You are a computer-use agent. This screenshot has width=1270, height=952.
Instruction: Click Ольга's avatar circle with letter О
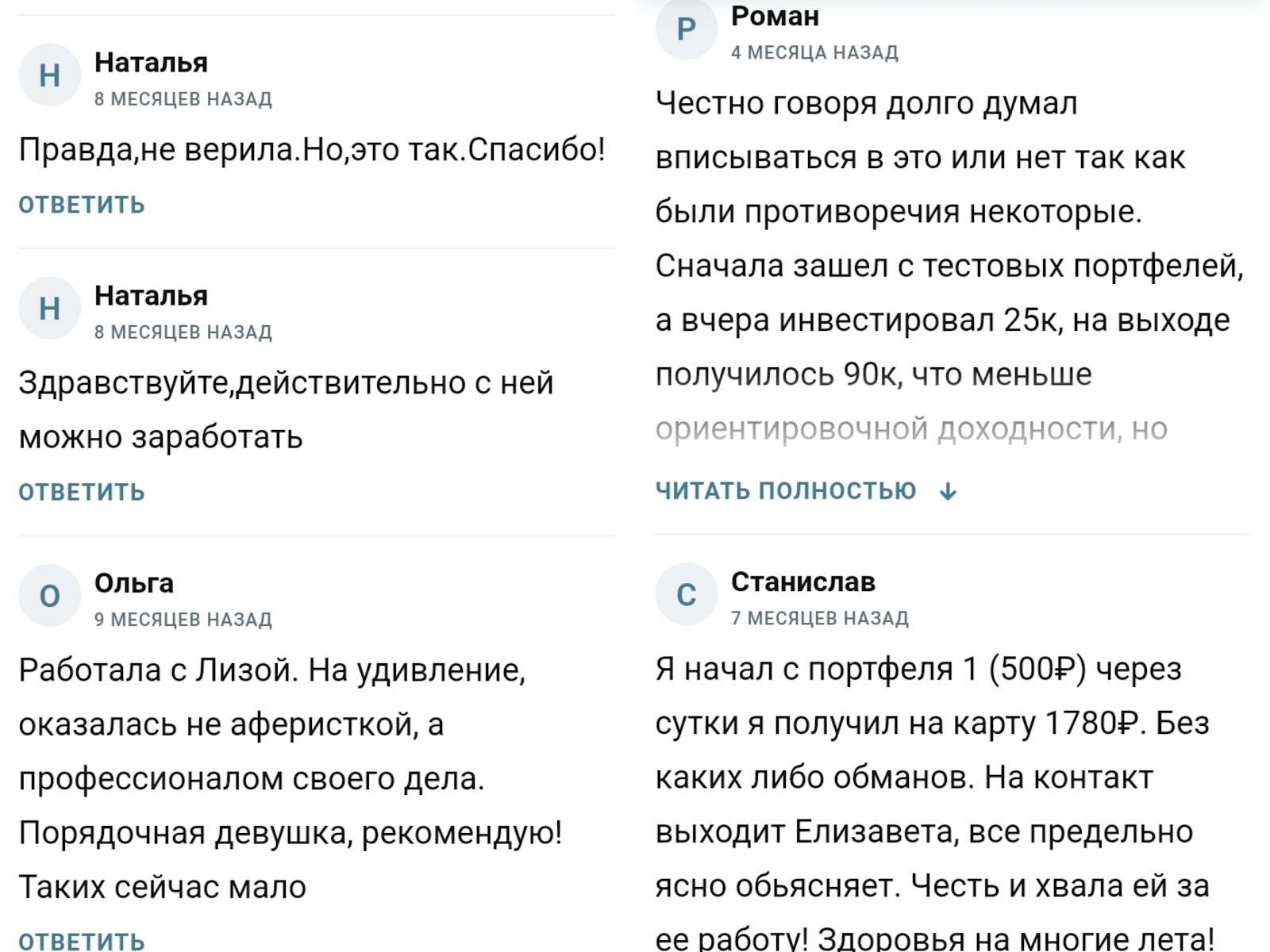click(x=49, y=596)
